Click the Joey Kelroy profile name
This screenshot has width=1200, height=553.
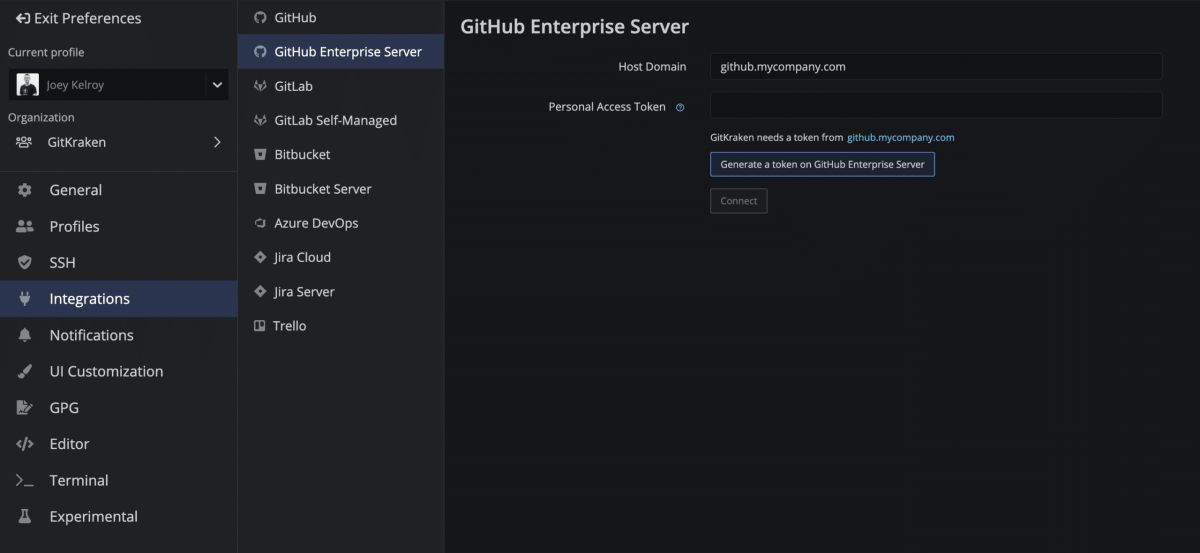75,86
